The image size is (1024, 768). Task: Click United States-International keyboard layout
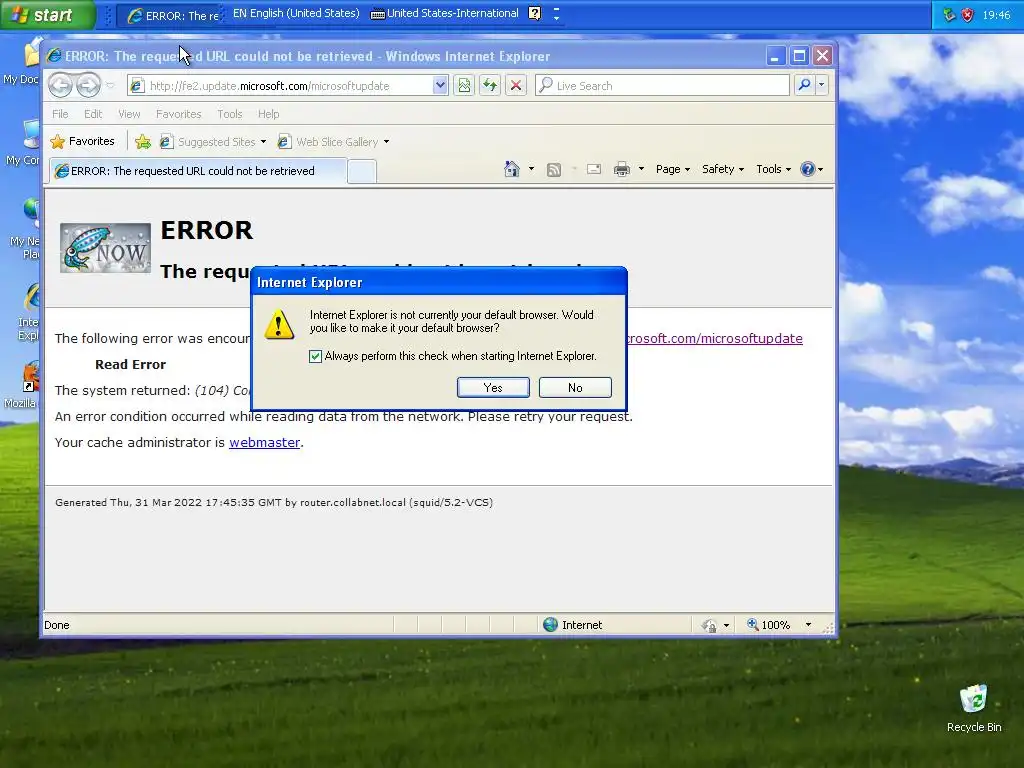point(445,14)
